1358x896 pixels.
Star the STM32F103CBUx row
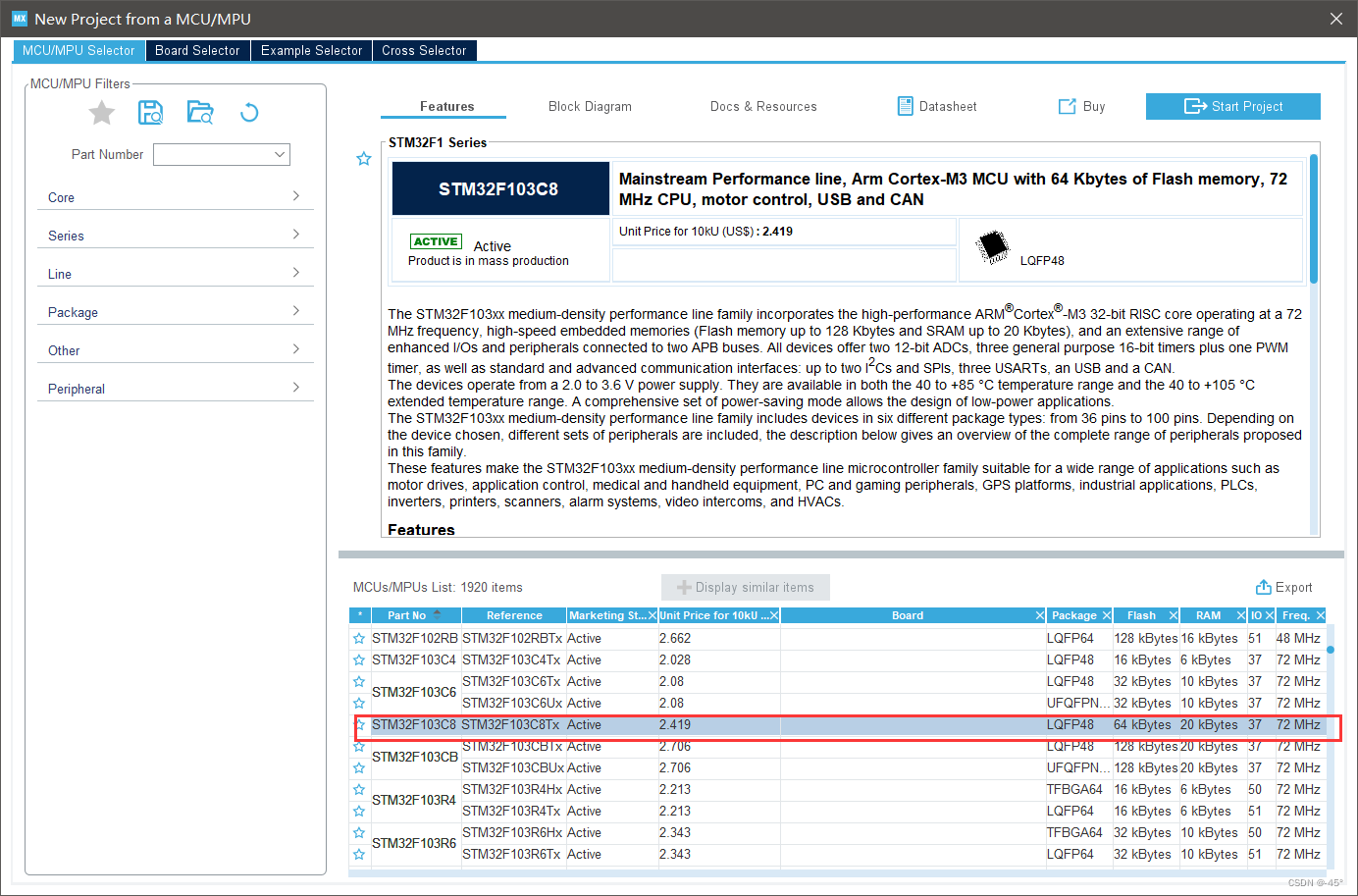point(359,768)
